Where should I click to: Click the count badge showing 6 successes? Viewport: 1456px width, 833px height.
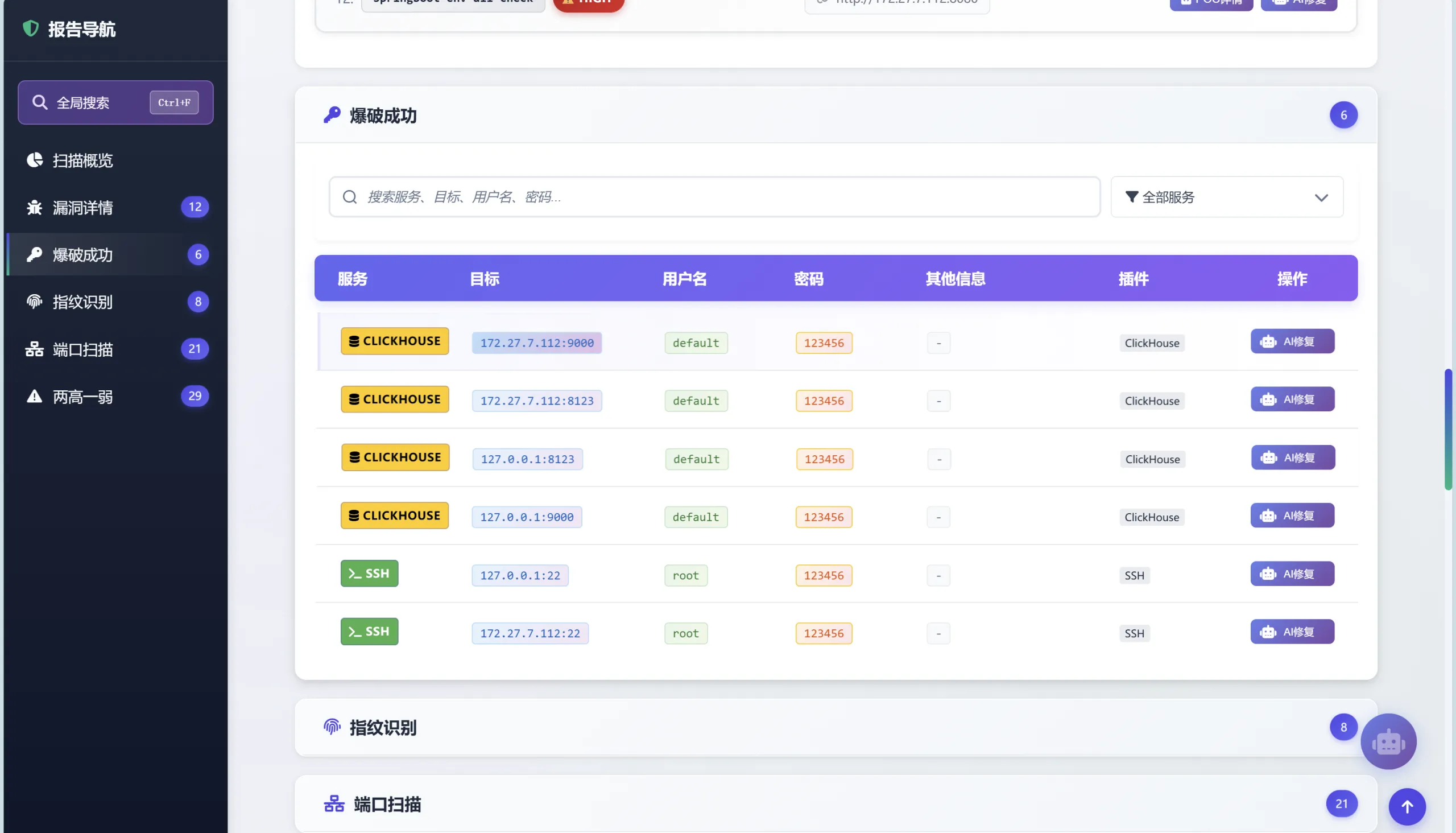[x=1344, y=114]
